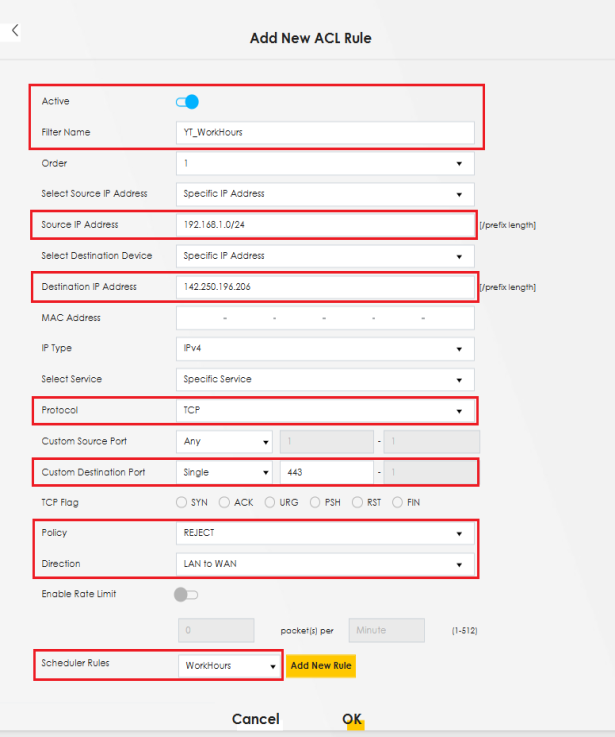Open the Custom Destination Port type dropdown

225,472
